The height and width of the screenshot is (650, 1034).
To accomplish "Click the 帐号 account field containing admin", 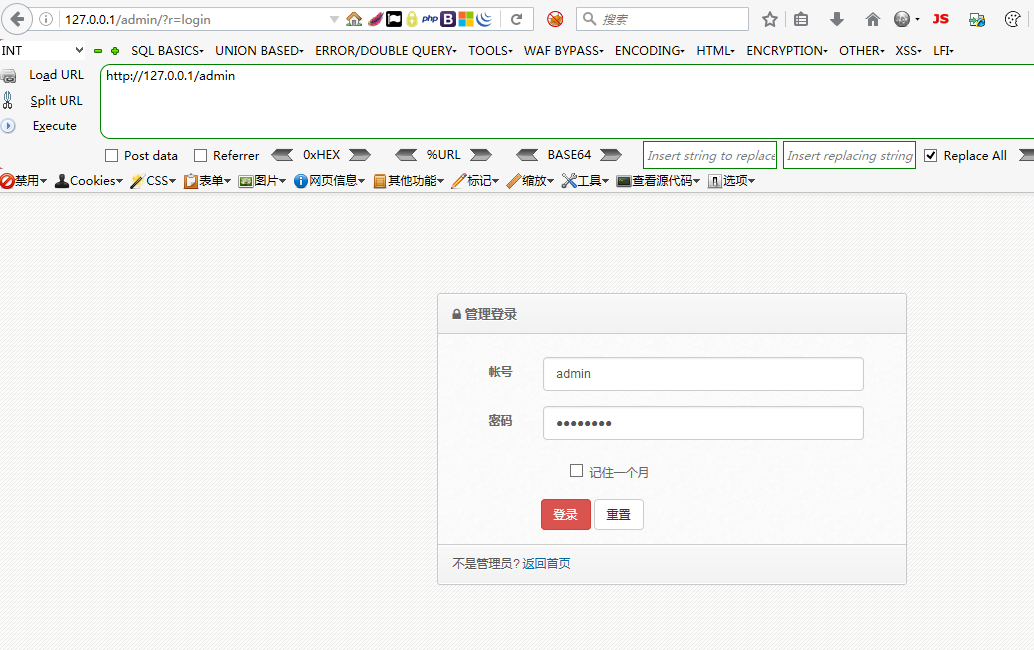I will (703, 374).
